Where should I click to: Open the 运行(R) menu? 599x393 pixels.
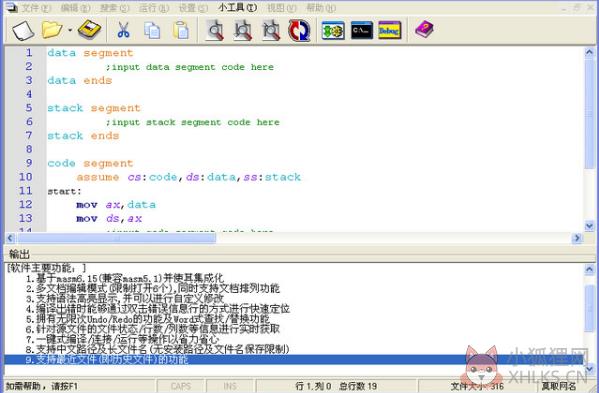coord(154,8)
